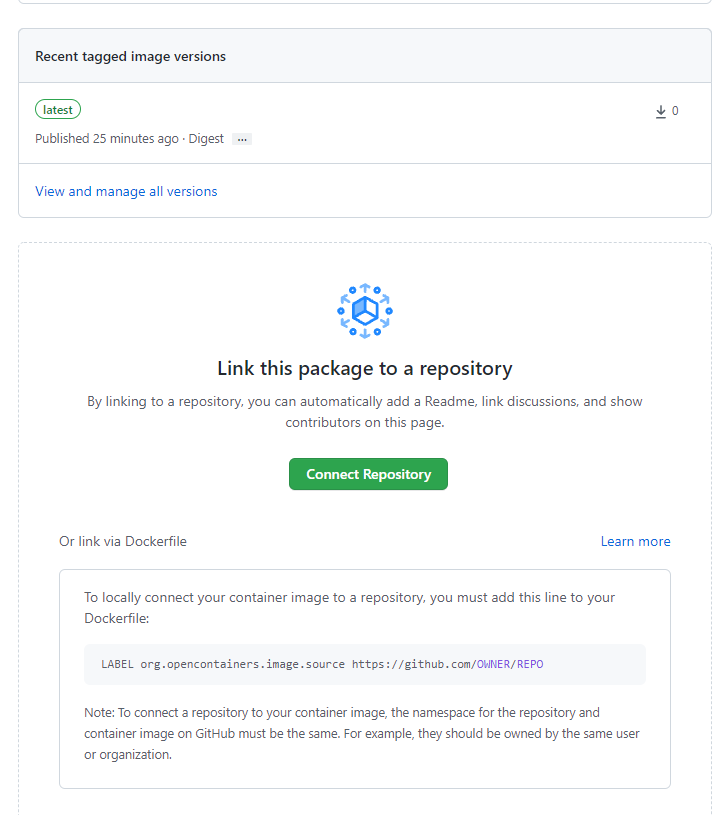Click the REPO placeholder in code
721x815 pixels.
[530, 664]
